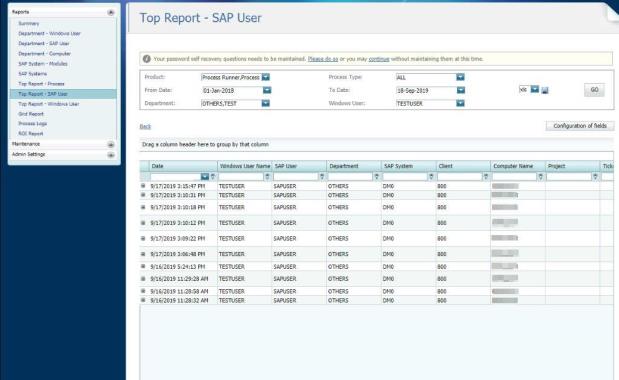The height and width of the screenshot is (380, 619).
Task: Open SAP Systems report in sidebar
Action: click(32, 74)
